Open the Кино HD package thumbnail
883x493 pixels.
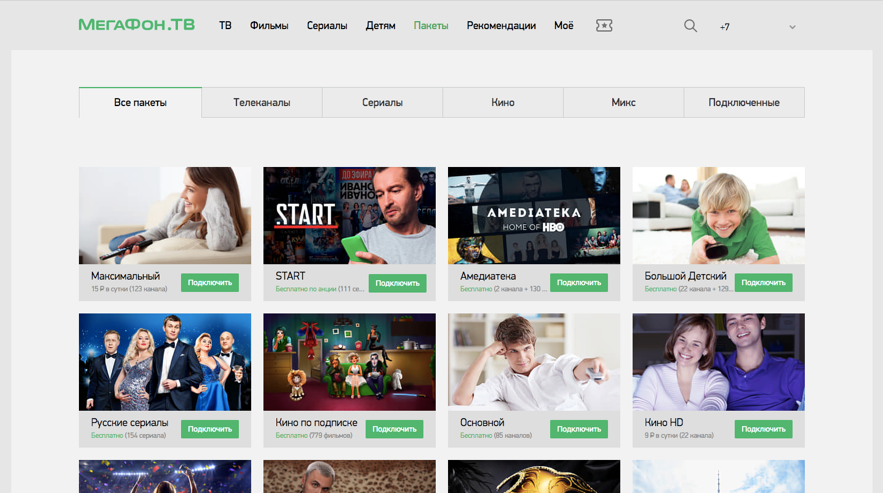(719, 362)
